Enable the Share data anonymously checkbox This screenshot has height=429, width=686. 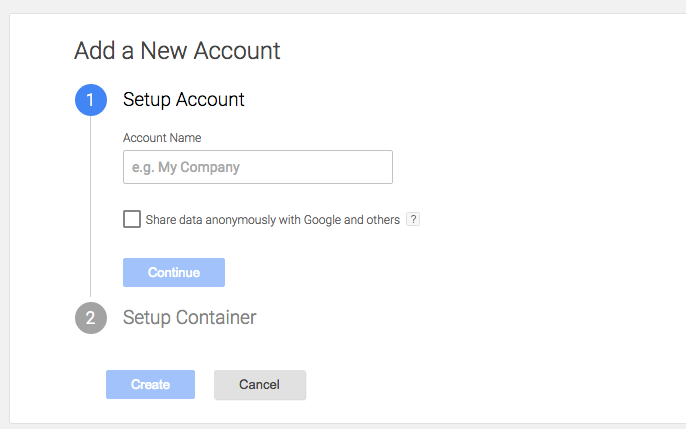(x=132, y=219)
